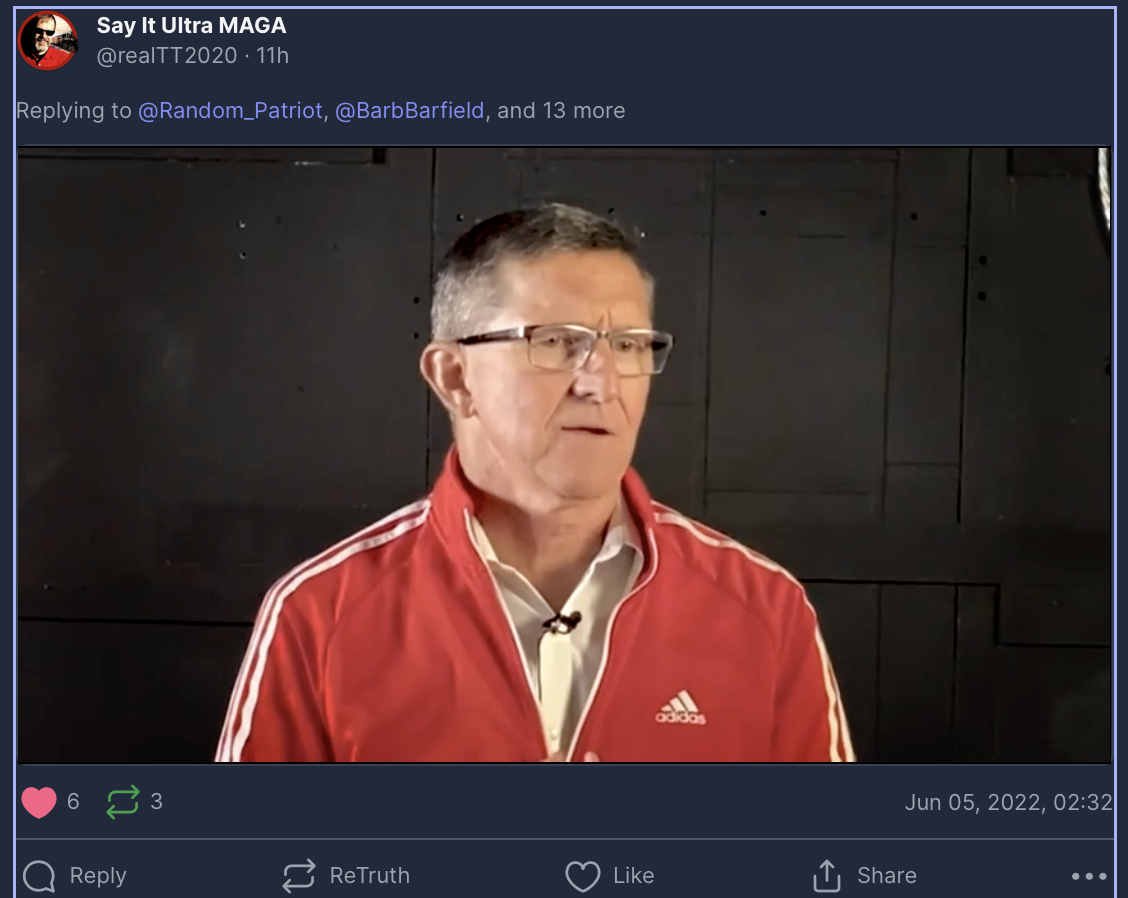1128x898 pixels.
Task: Click the Reply button label
Action: [98, 876]
